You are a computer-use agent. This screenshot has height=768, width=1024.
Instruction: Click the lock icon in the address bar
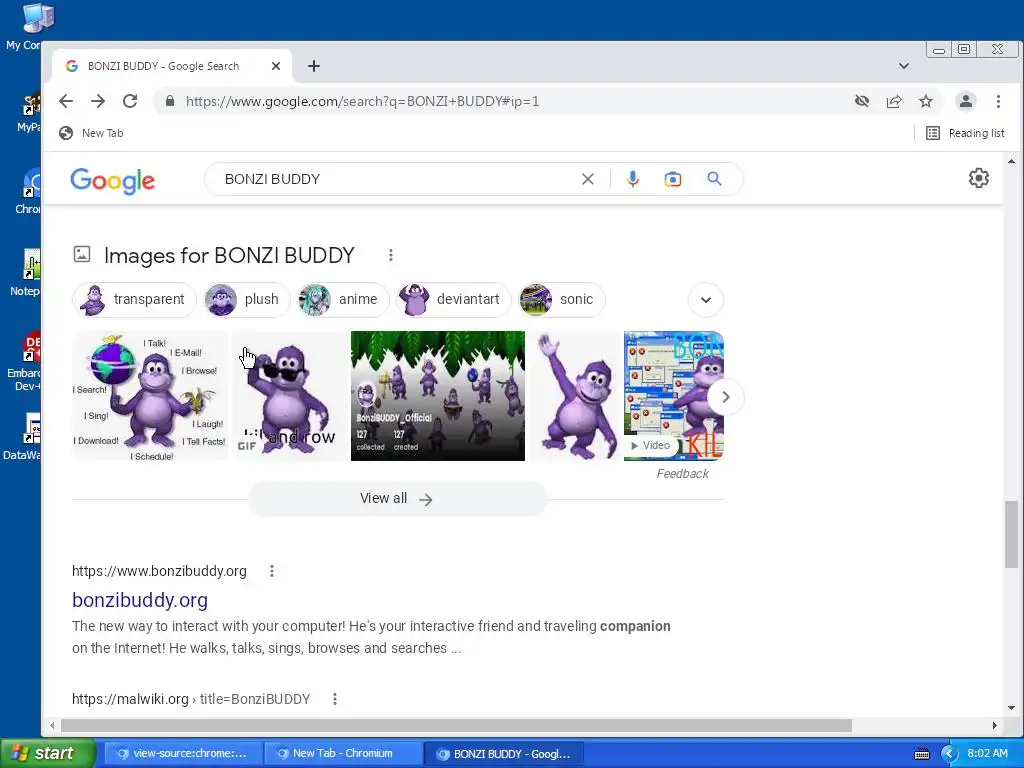pyautogui.click(x=170, y=101)
